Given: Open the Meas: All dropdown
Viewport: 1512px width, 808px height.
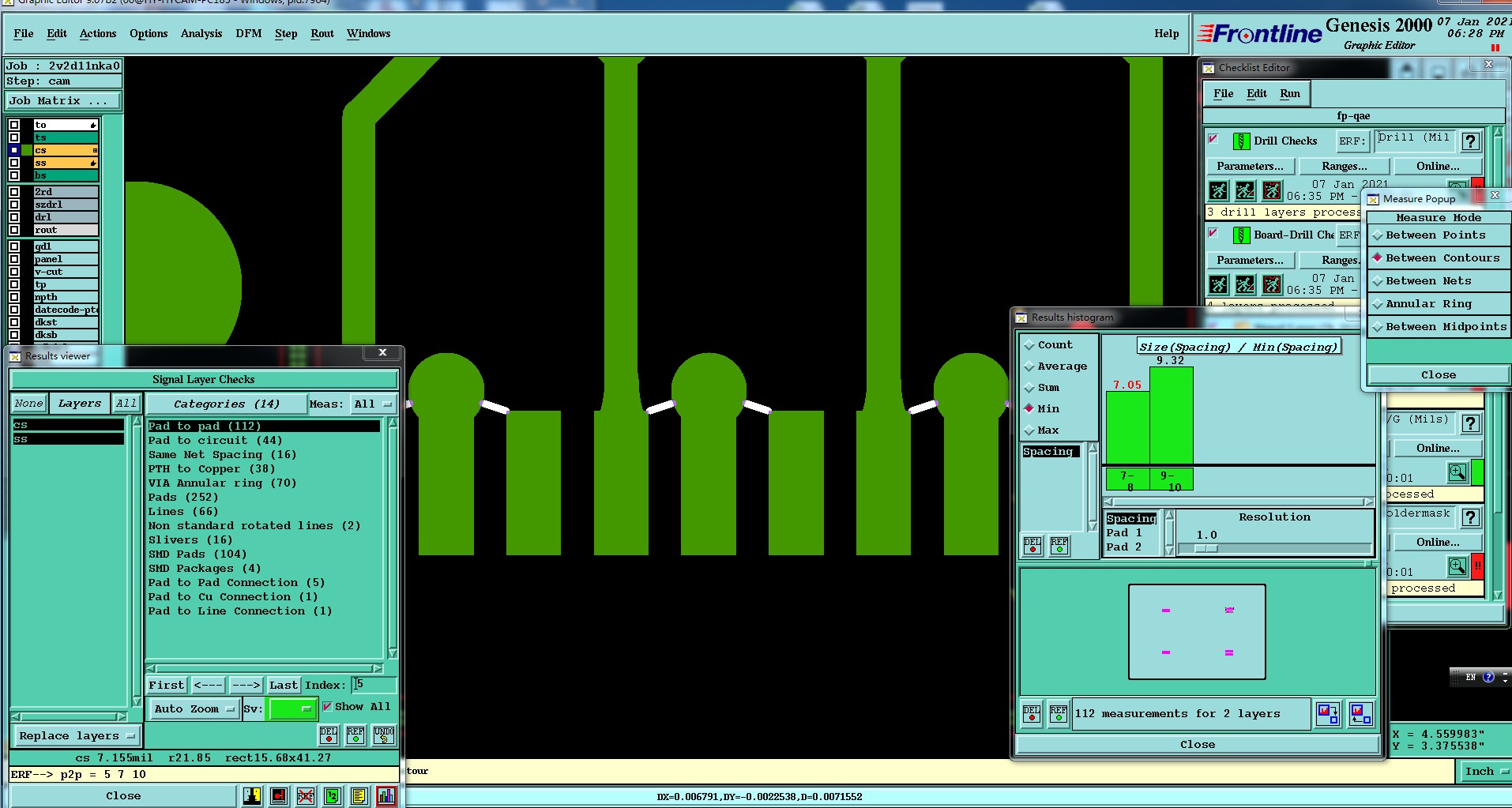Looking at the screenshot, I should [x=374, y=404].
